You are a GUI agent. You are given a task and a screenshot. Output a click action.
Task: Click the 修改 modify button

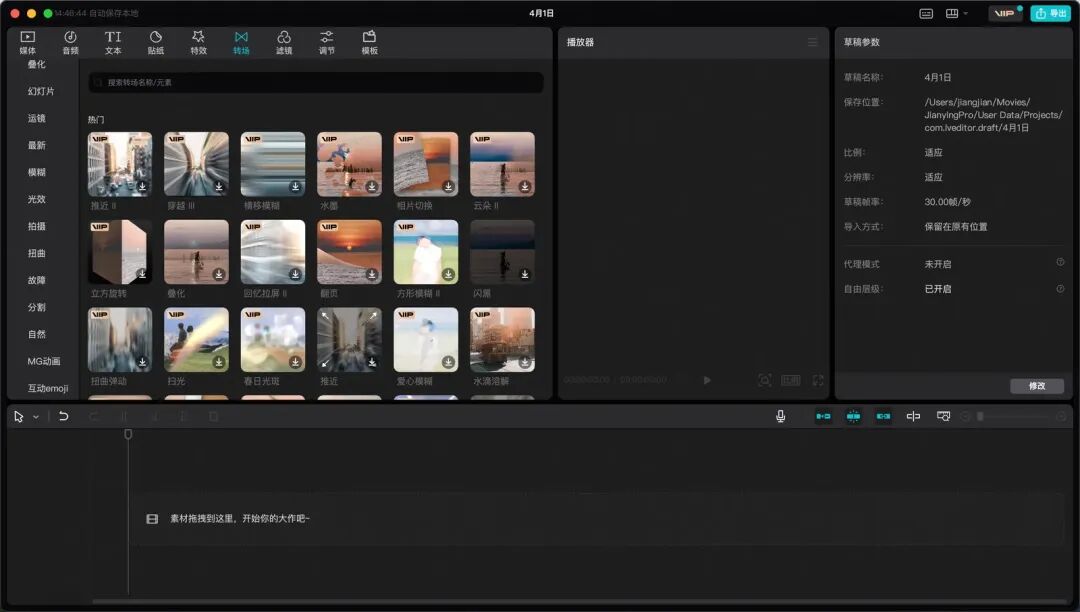(1037, 386)
